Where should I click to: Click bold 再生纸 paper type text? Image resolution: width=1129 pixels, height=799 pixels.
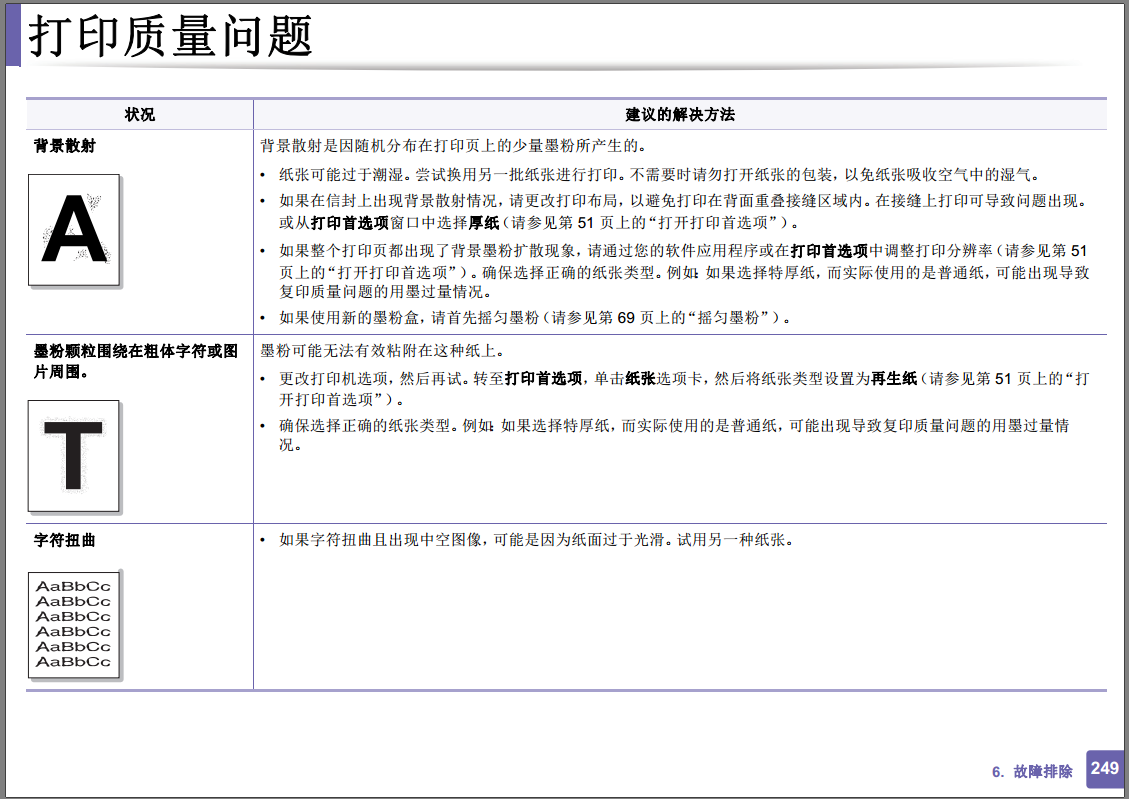click(x=894, y=379)
